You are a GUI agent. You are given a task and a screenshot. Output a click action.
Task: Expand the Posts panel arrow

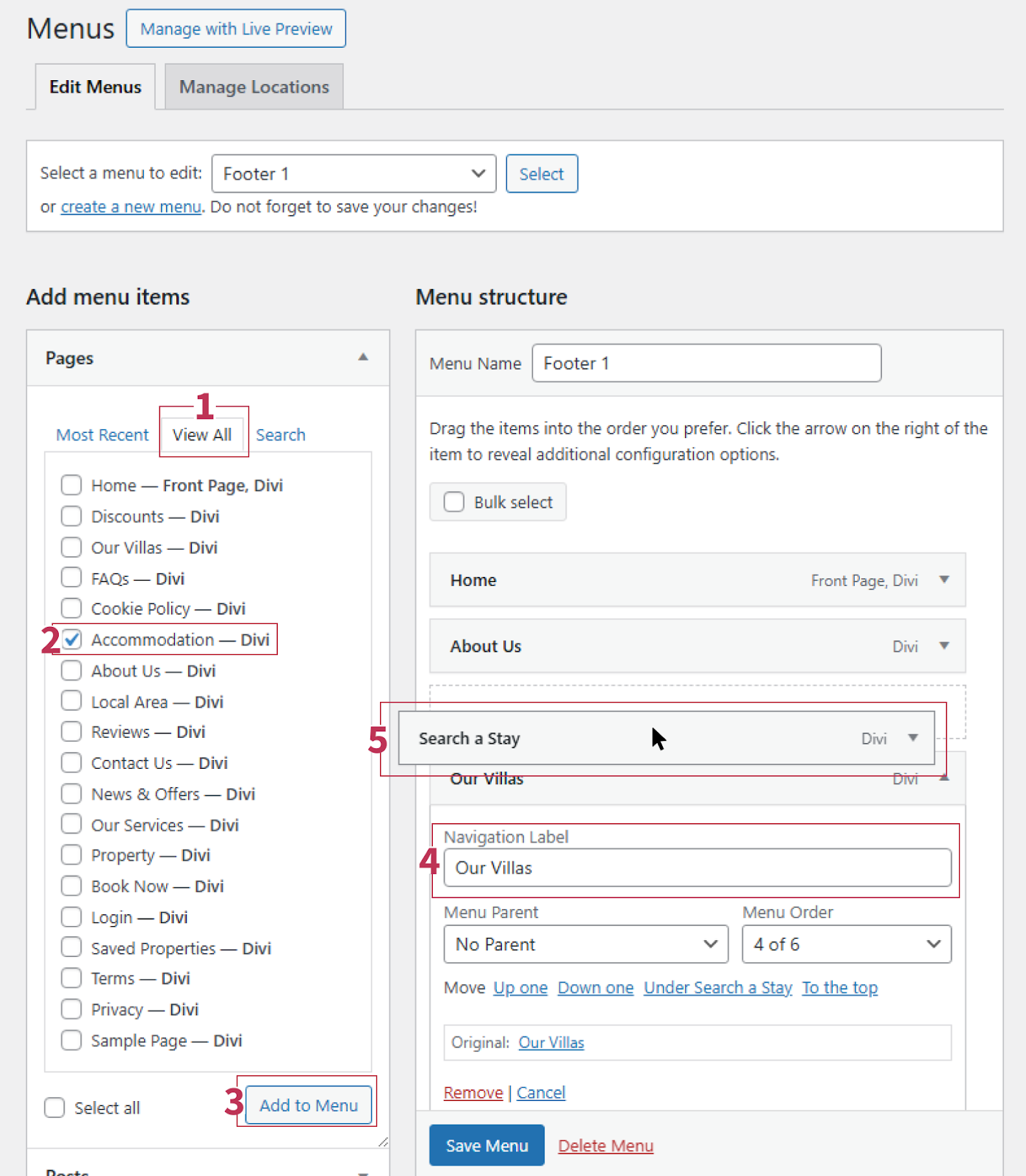pyautogui.click(x=362, y=1172)
